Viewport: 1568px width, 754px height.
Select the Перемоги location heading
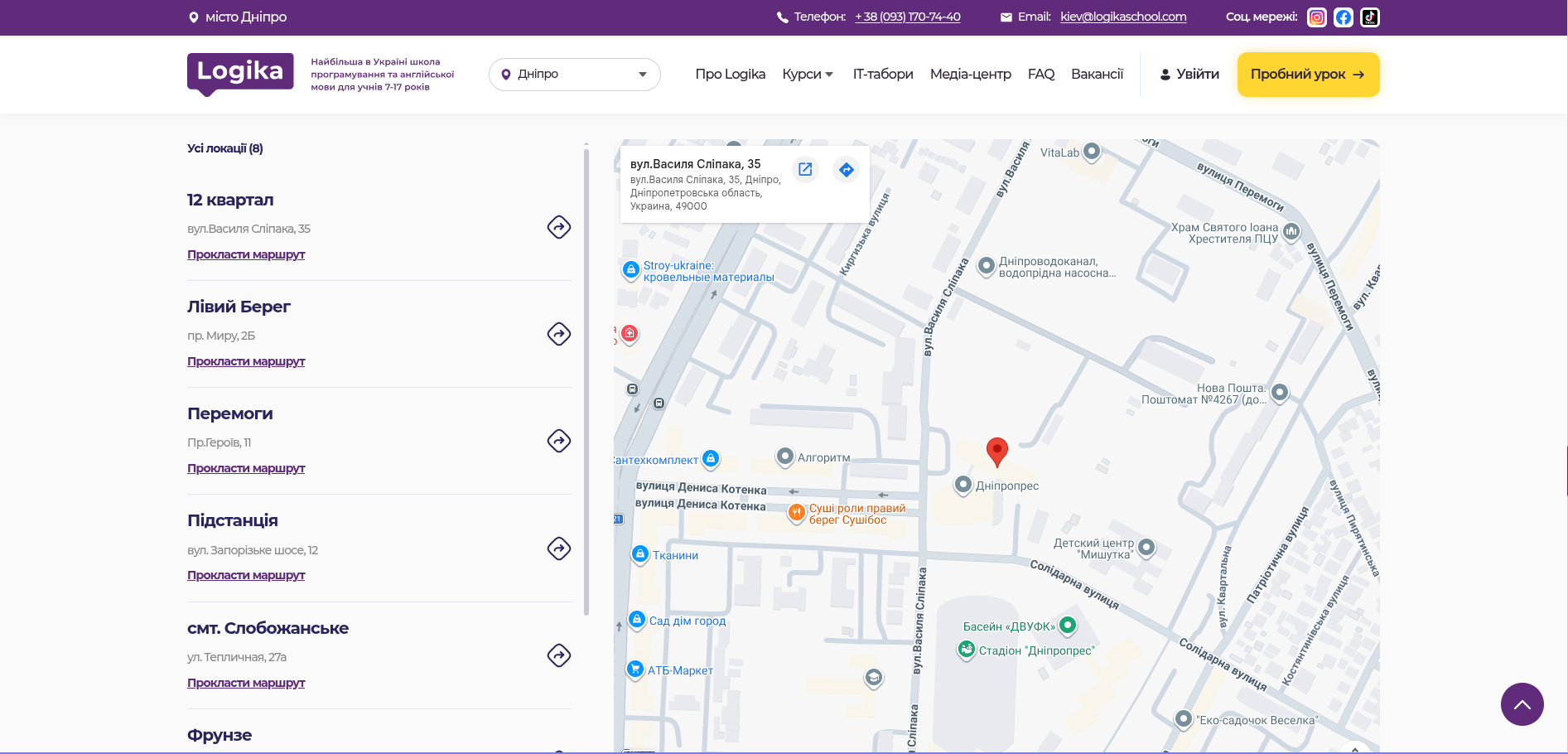(230, 413)
